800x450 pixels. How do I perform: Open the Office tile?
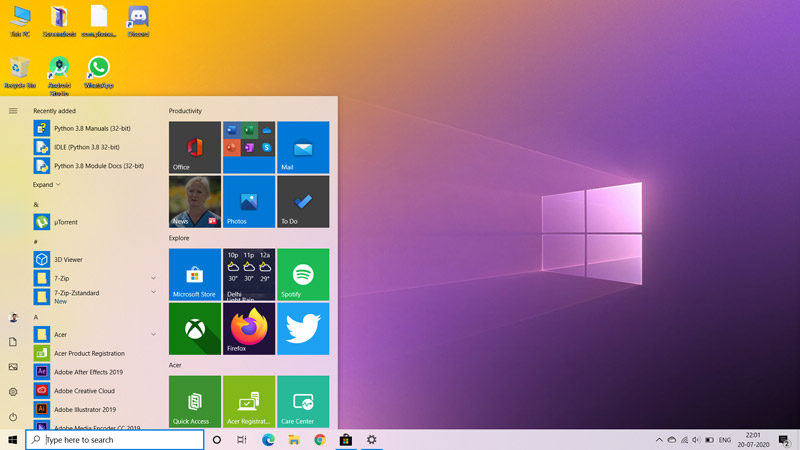pyautogui.click(x=195, y=147)
